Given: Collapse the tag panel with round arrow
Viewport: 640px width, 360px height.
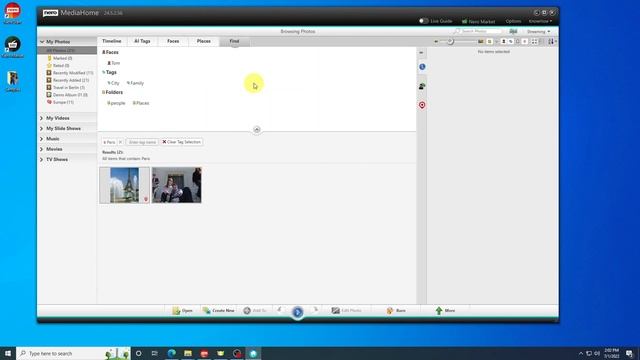Looking at the screenshot, I should click(x=257, y=129).
